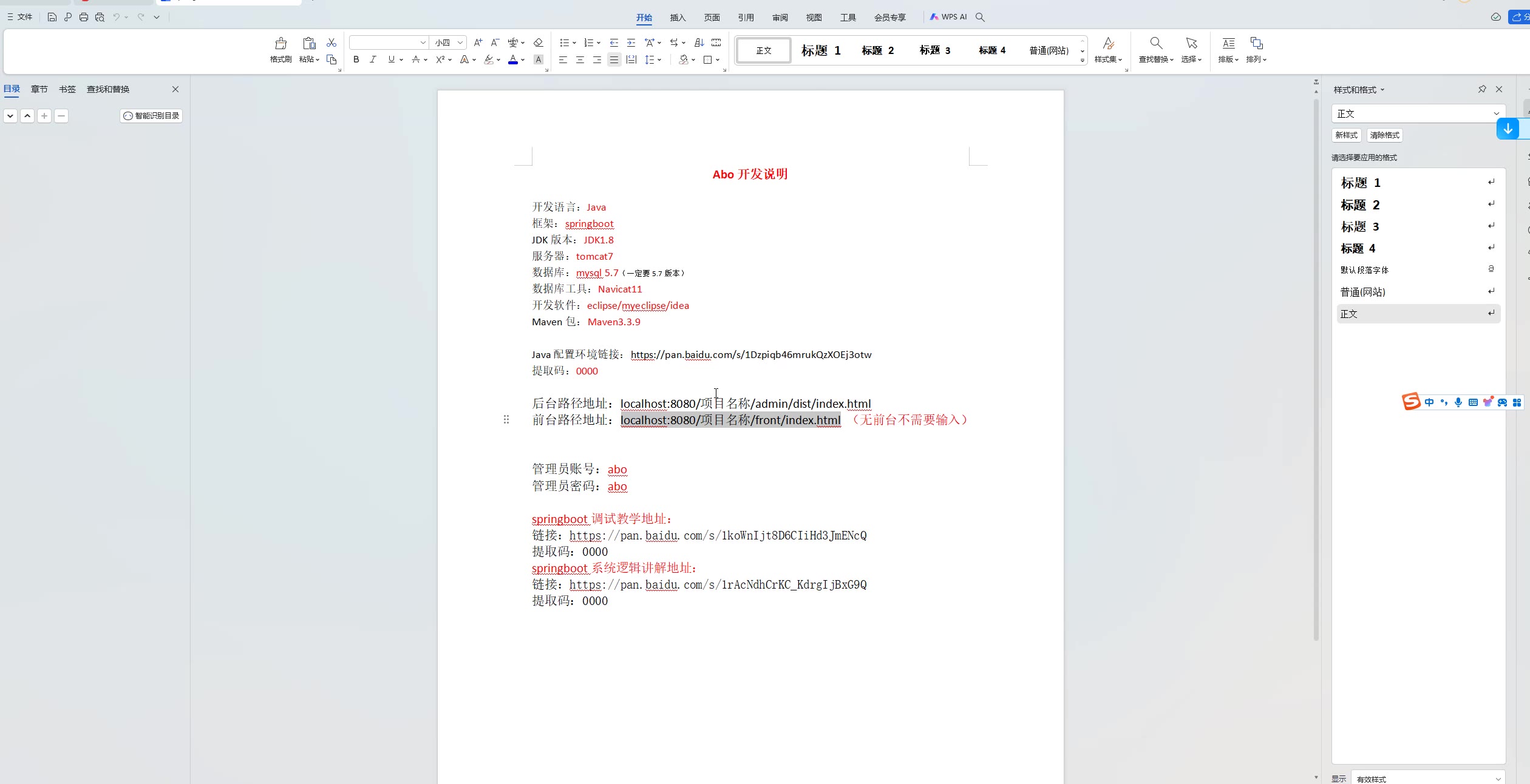Toggle Underline formatting
The height and width of the screenshot is (784, 1530).
(391, 59)
